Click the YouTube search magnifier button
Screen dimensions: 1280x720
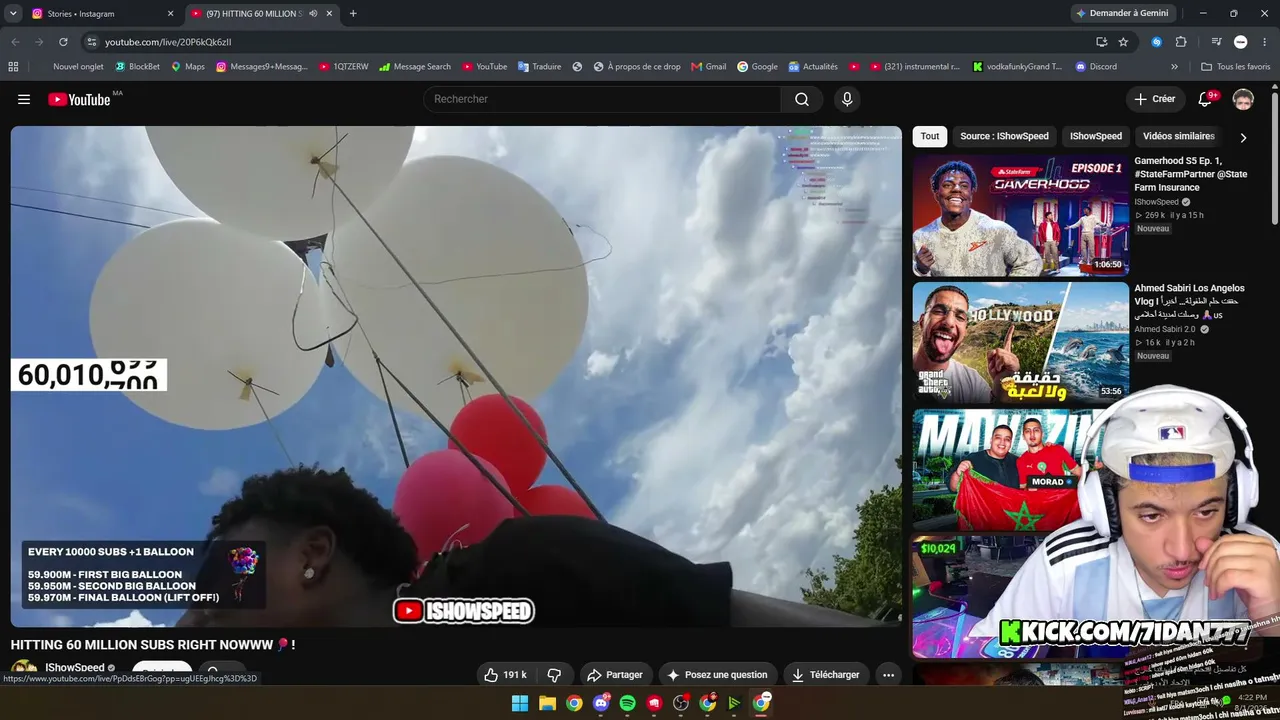pyautogui.click(x=802, y=99)
